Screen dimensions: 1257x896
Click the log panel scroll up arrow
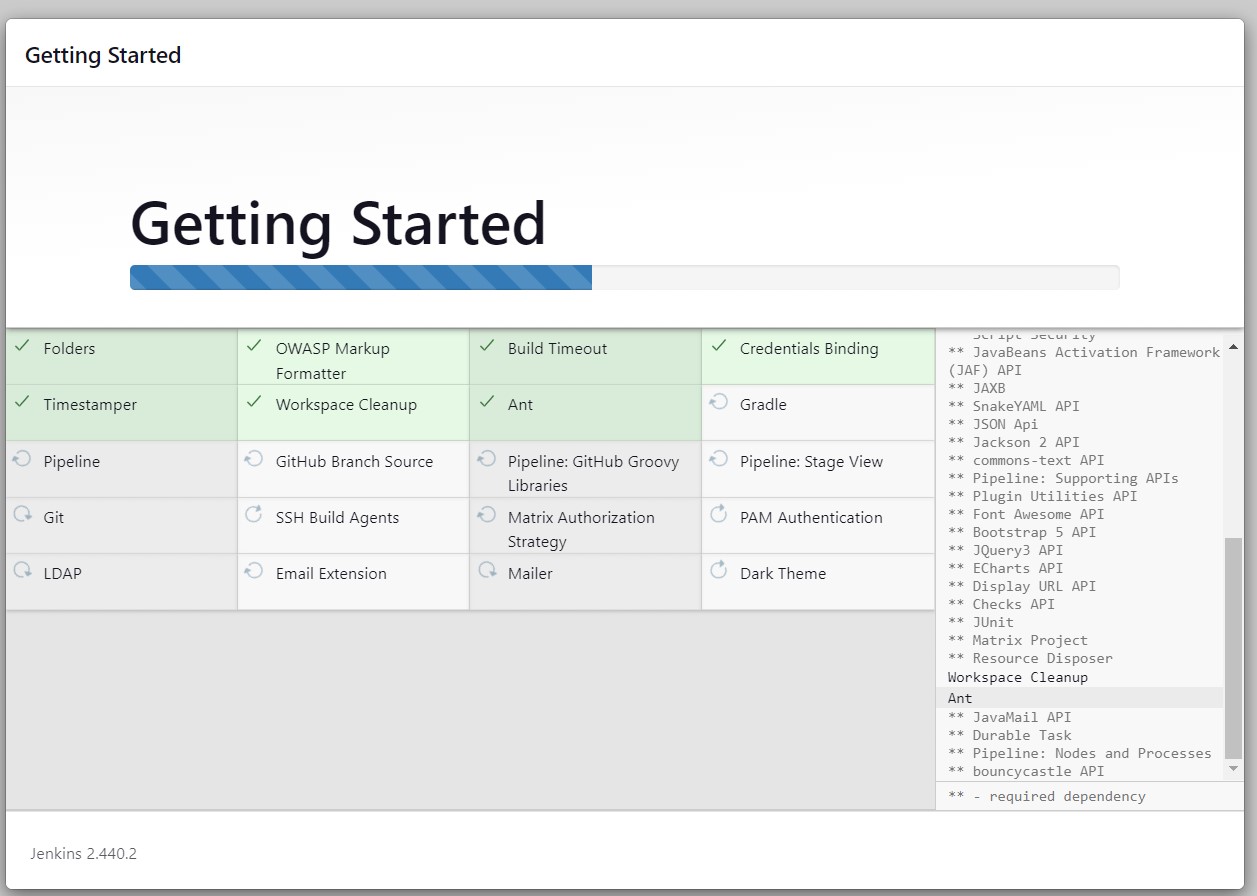click(1233, 347)
